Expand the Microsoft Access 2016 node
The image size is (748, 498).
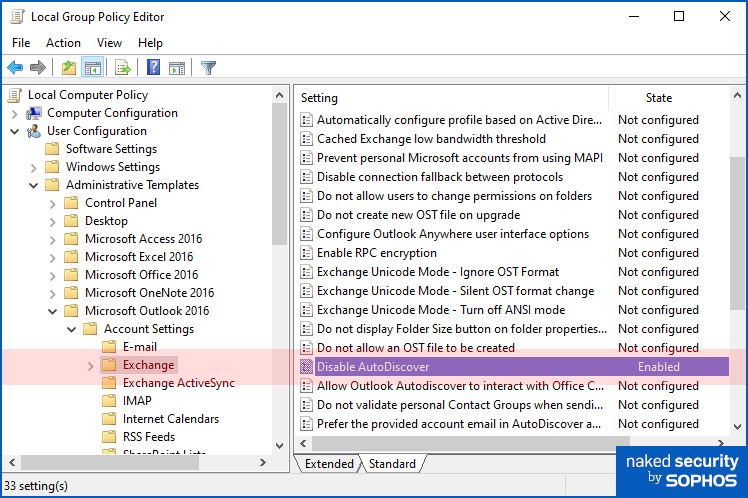(x=52, y=240)
